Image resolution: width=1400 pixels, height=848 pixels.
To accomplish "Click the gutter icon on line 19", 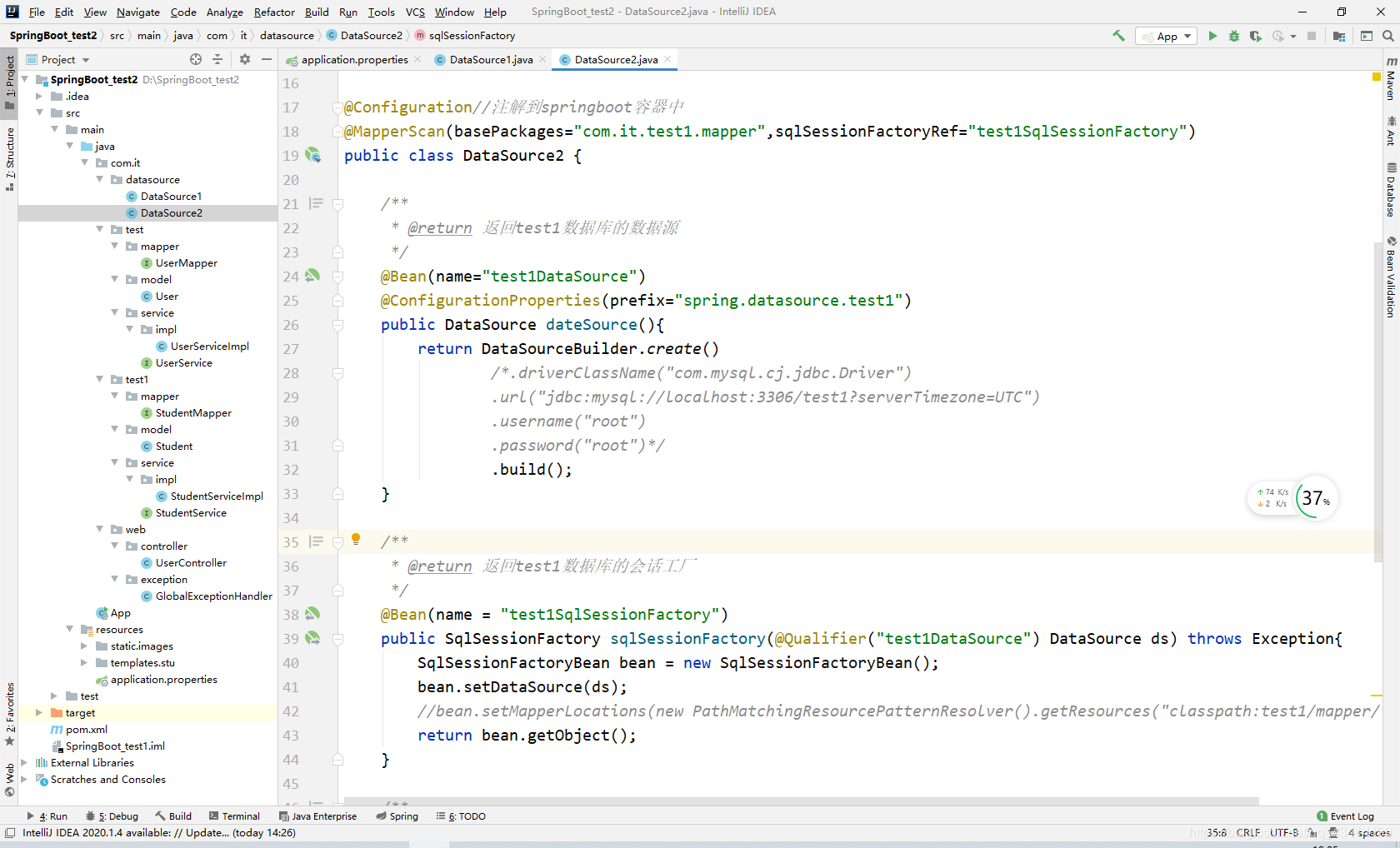I will pos(312,155).
